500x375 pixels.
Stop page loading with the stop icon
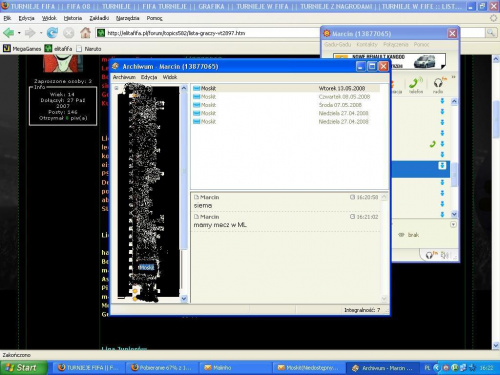click(x=68, y=33)
